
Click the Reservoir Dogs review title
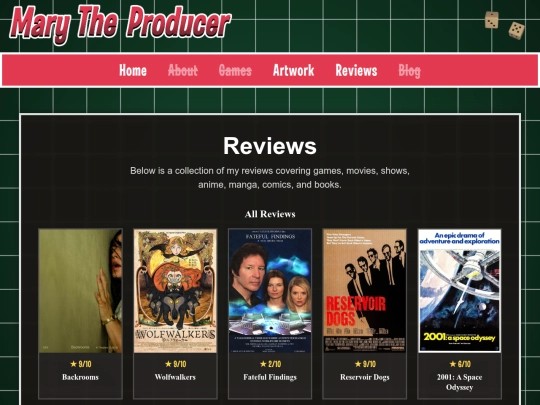click(365, 377)
